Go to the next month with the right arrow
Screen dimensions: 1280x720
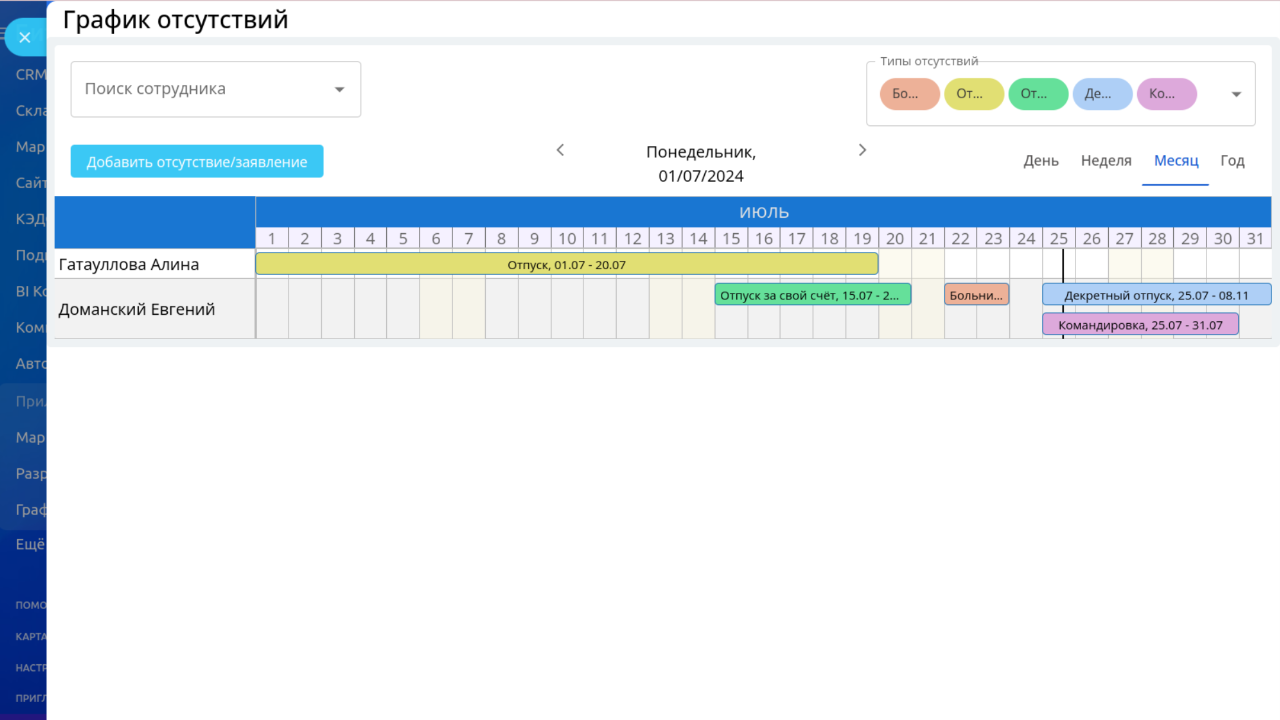tap(863, 150)
